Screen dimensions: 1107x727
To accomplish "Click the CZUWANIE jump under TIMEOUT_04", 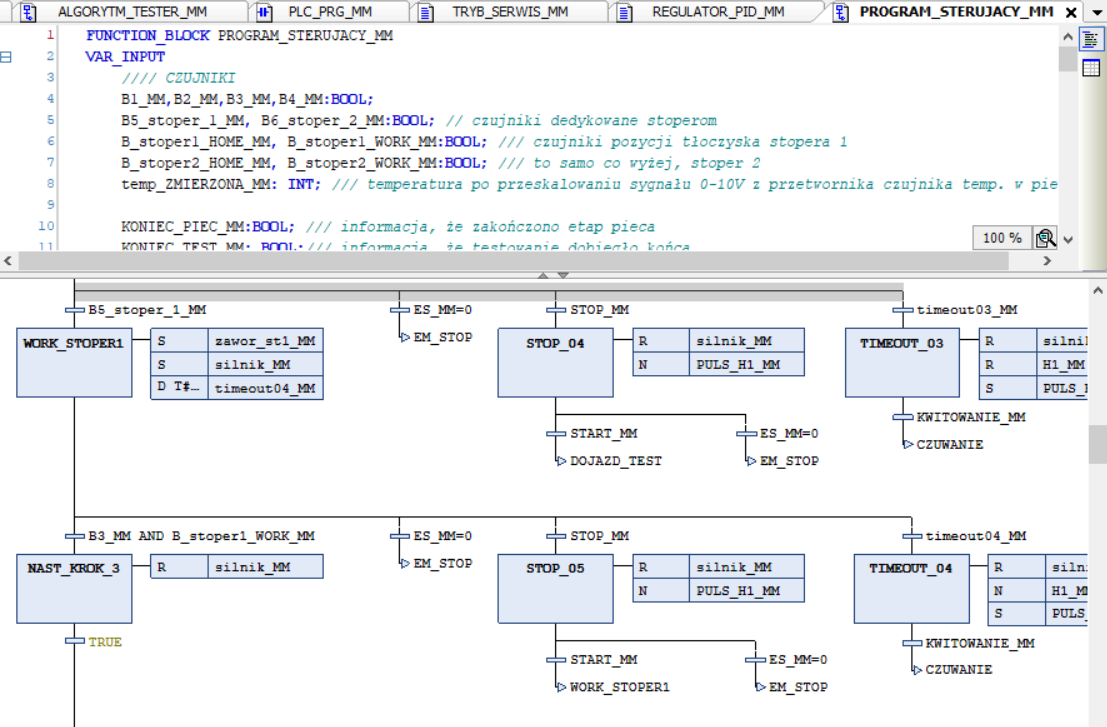I will click(x=952, y=670).
